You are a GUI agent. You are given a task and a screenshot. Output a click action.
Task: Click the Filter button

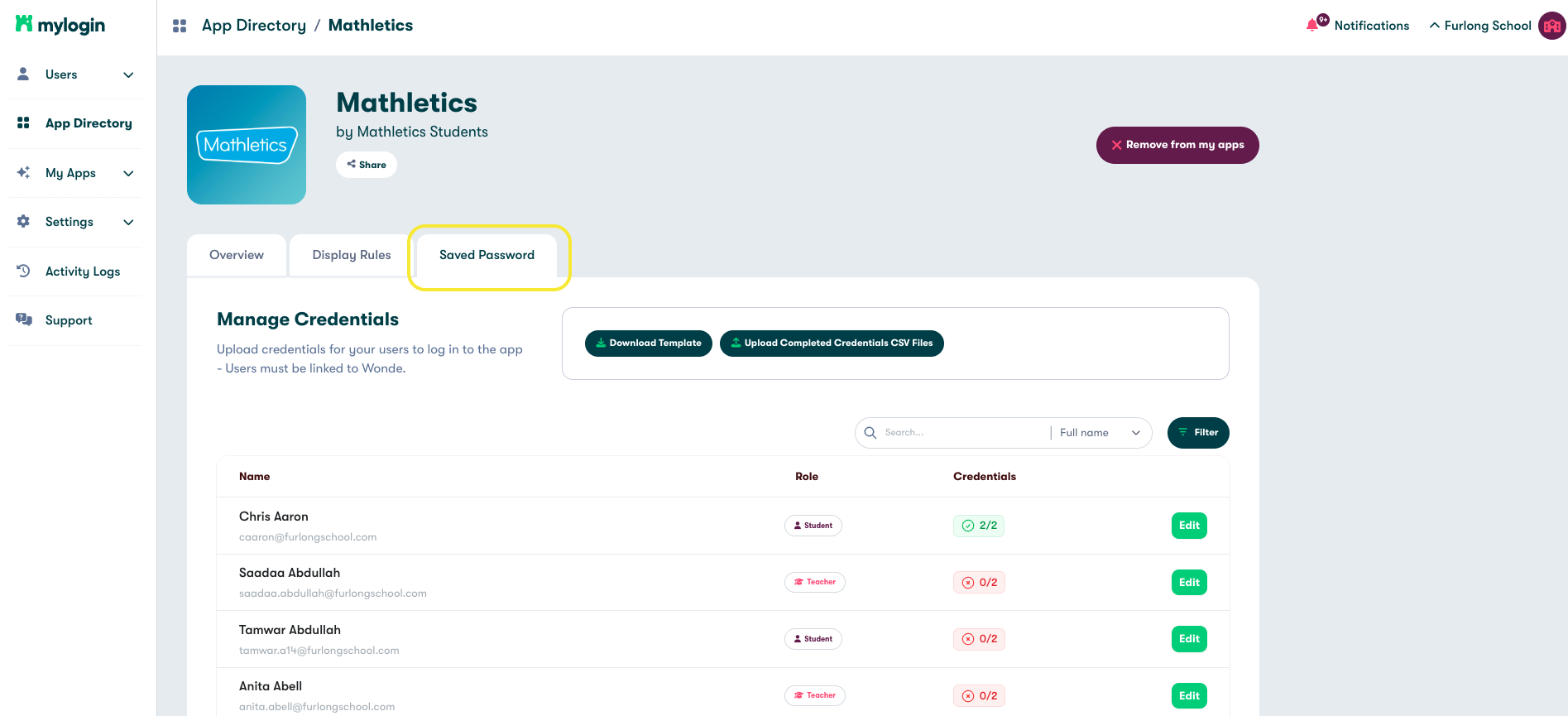[x=1198, y=433]
